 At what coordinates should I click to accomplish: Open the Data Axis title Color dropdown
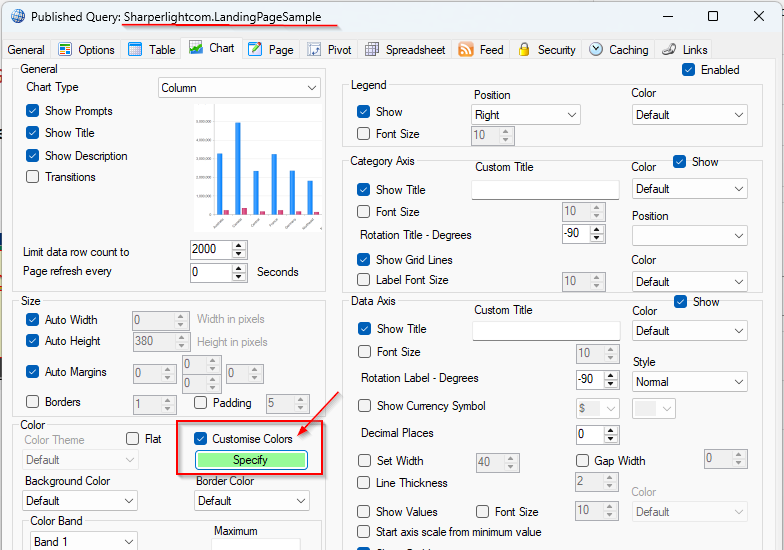coord(690,331)
